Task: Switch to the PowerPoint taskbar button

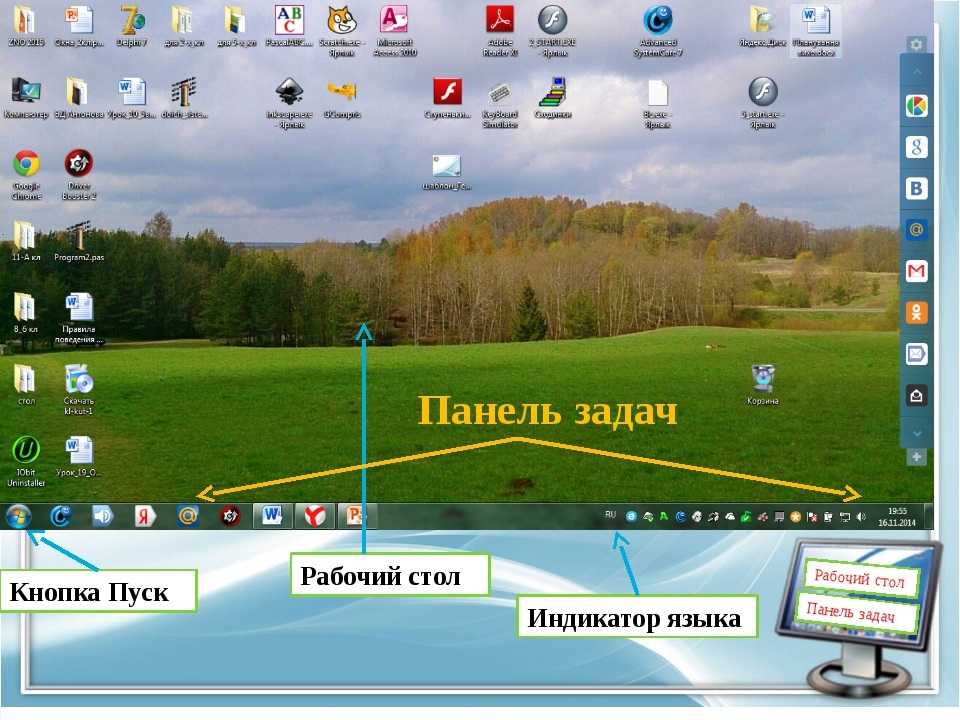Action: click(354, 516)
